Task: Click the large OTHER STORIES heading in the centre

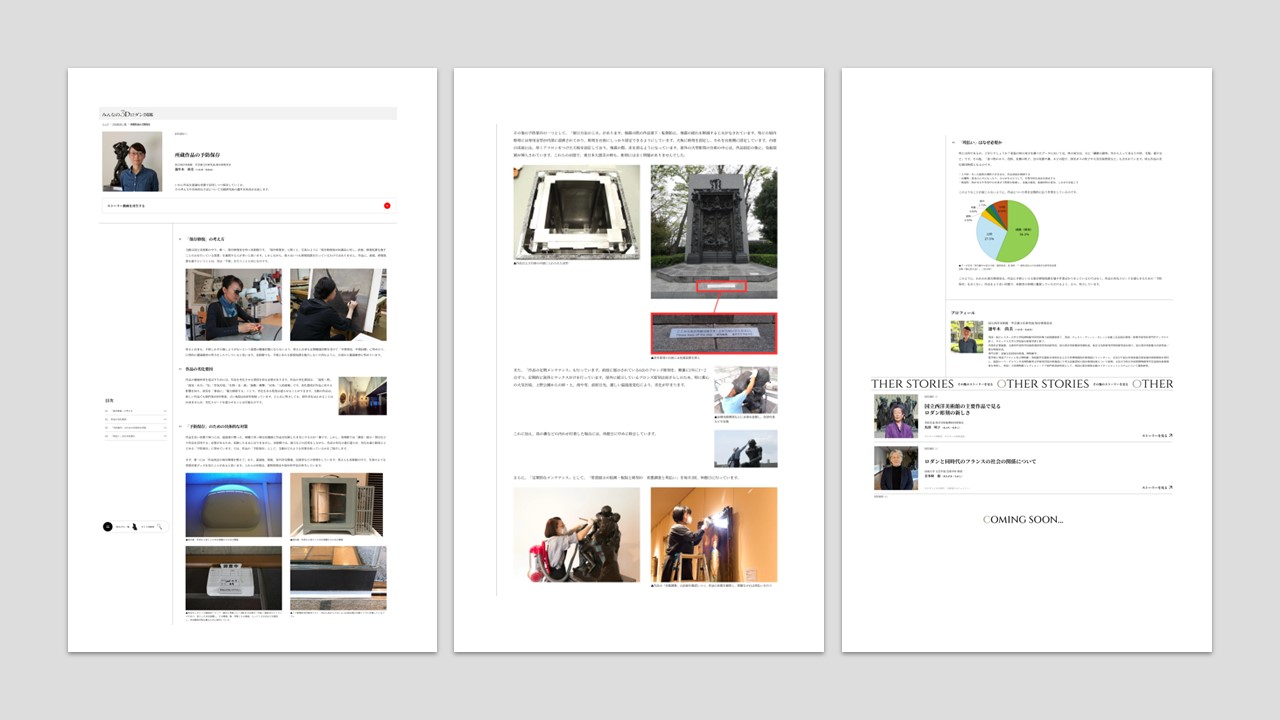Action: point(1043,384)
